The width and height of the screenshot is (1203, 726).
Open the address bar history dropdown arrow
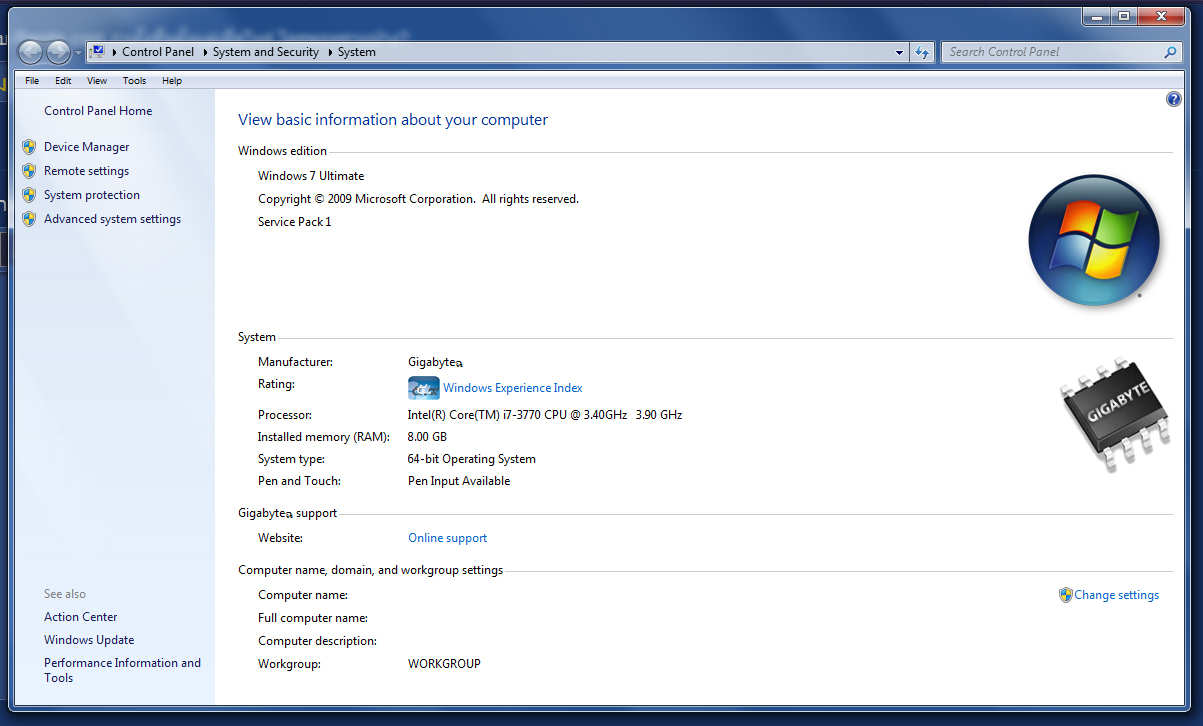tap(900, 52)
